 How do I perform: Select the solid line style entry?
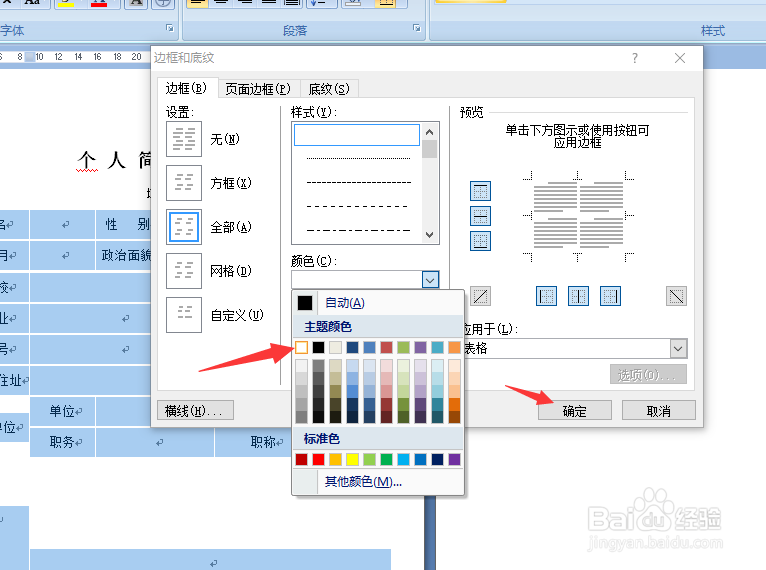tap(357, 135)
